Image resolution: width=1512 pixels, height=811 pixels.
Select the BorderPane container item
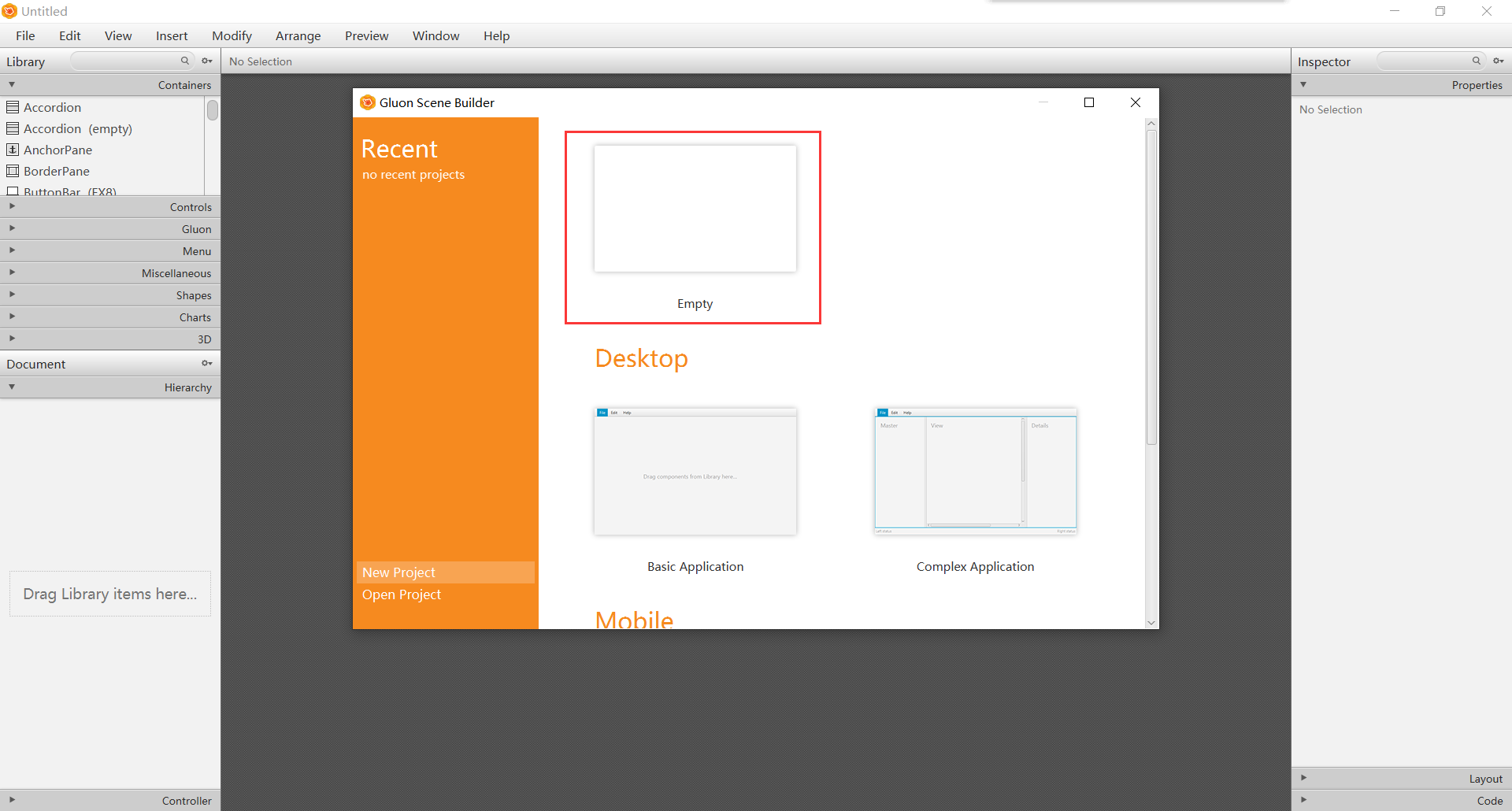(102, 171)
